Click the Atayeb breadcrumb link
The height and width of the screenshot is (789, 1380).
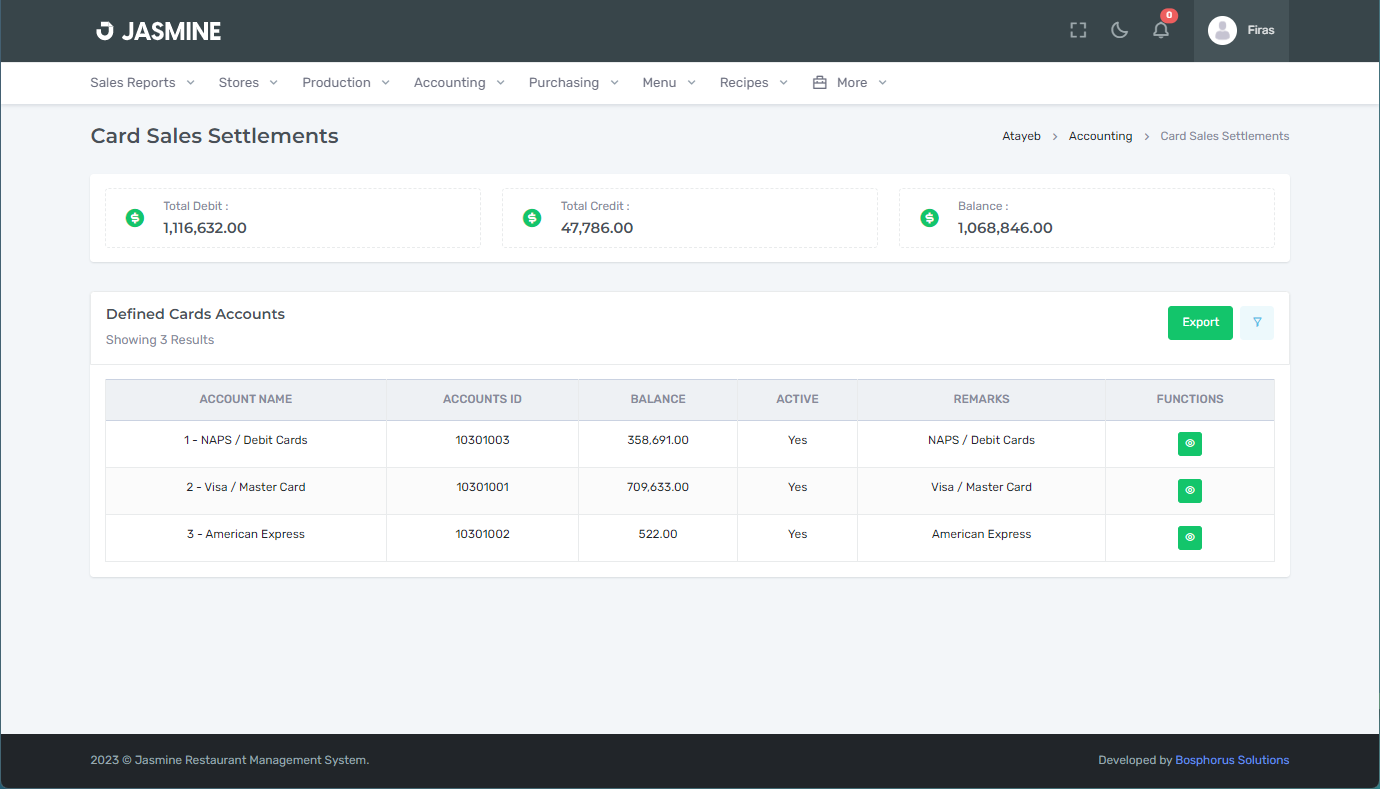click(1021, 136)
